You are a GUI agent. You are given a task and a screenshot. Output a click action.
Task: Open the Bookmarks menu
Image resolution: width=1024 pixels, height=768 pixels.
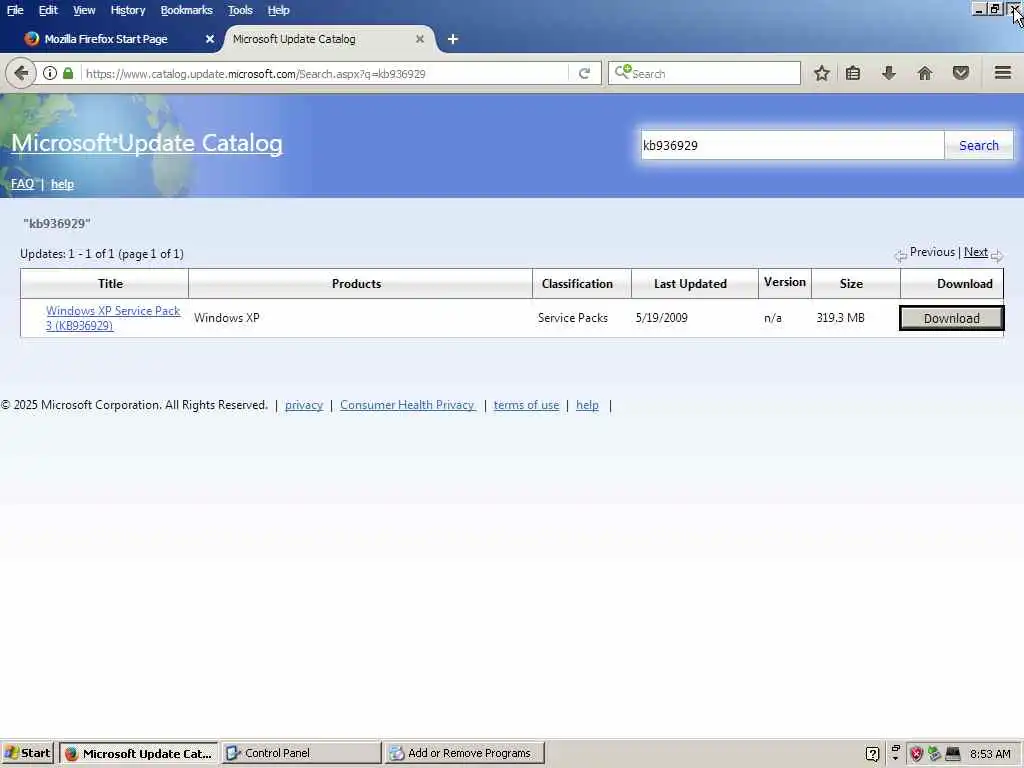[x=186, y=10]
